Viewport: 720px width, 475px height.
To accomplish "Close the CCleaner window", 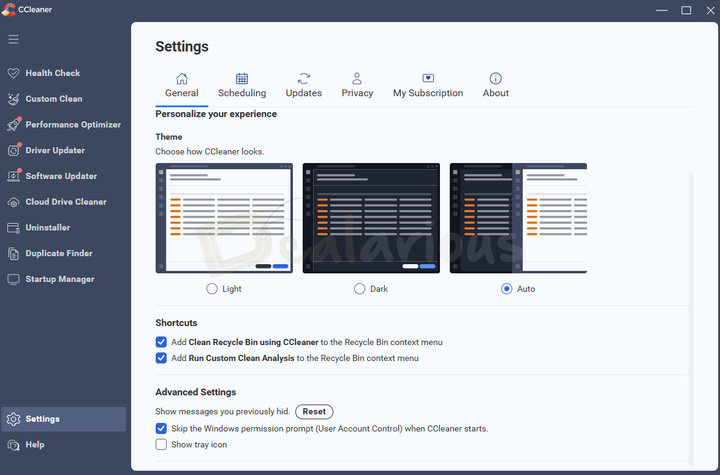I will click(710, 10).
